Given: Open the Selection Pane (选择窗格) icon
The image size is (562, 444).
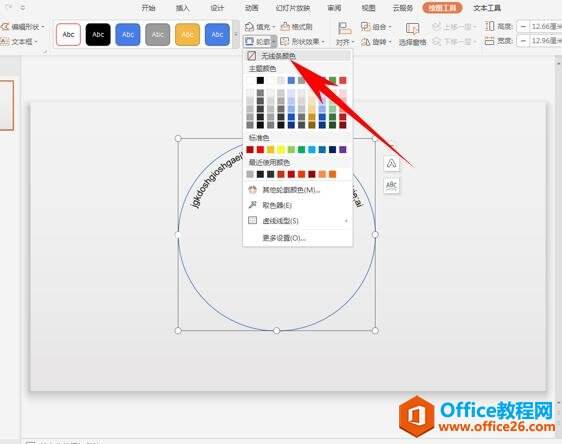Looking at the screenshot, I should (413, 28).
